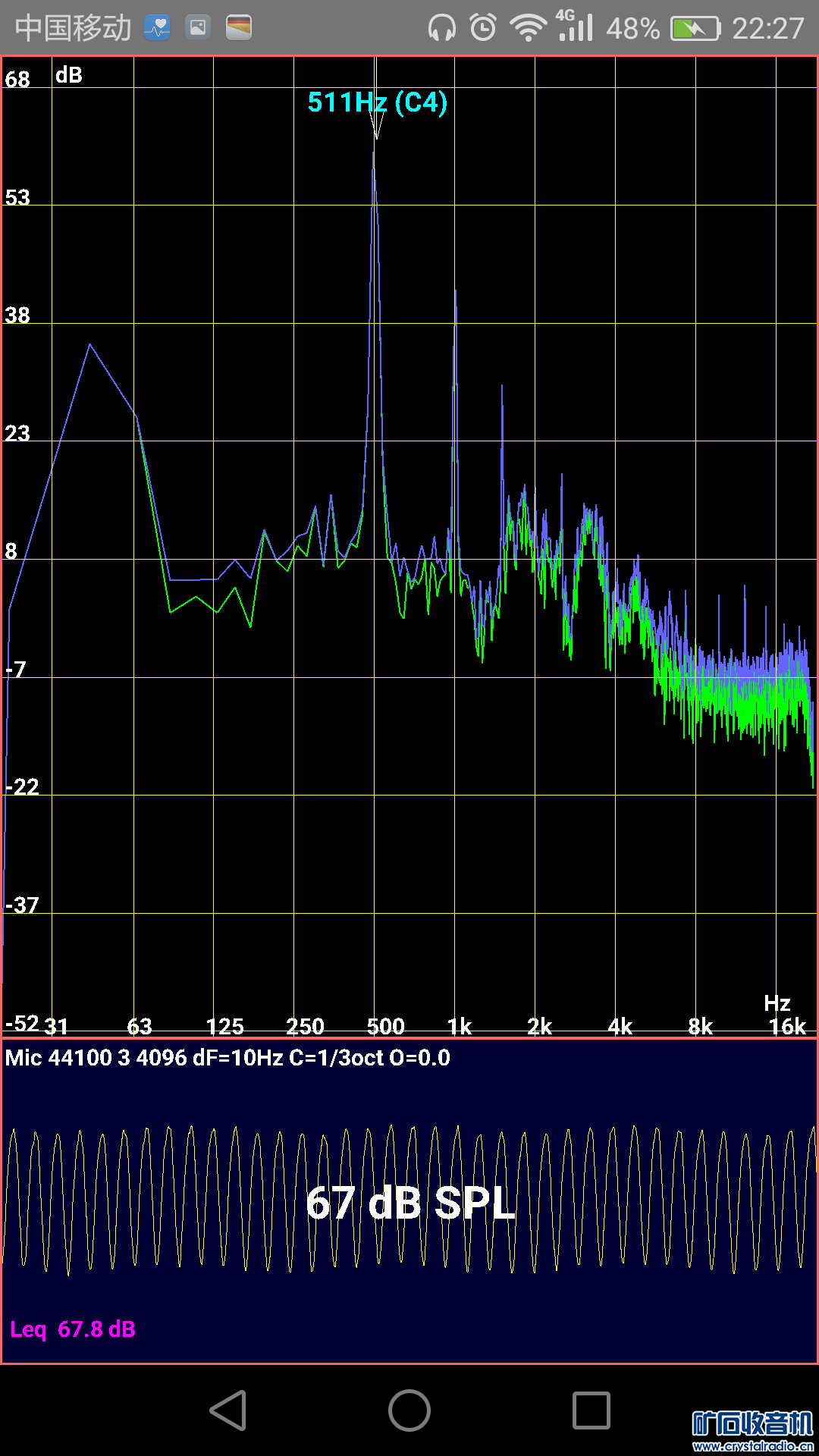This screenshot has height=1456, width=819.
Task: Tap the 16k frequency axis label
Action: pos(787,1026)
